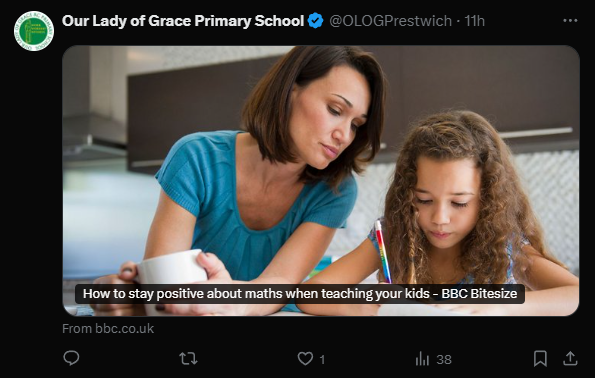Open the post via the 11h timestamp
The width and height of the screenshot is (595, 378).
tap(475, 21)
